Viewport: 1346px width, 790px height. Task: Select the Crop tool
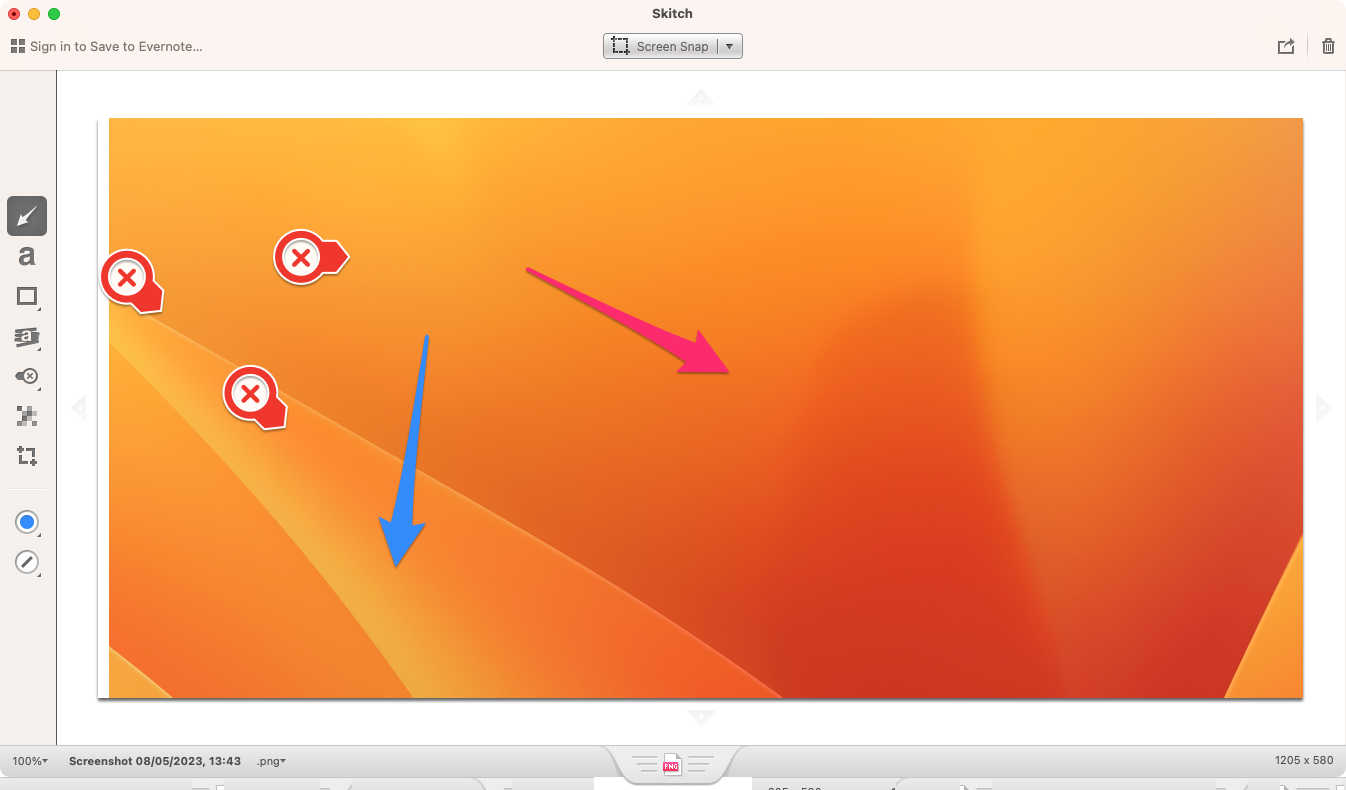(x=27, y=456)
